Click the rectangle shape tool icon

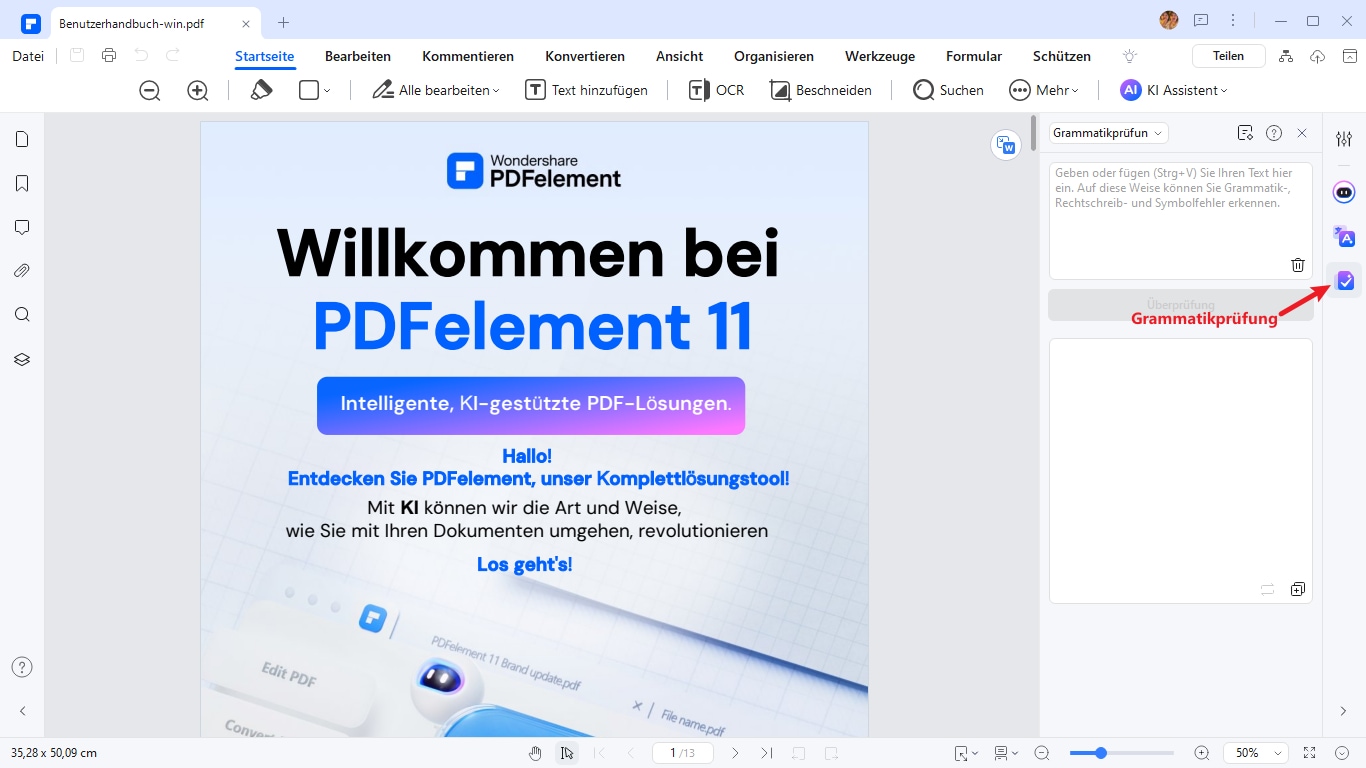click(309, 90)
